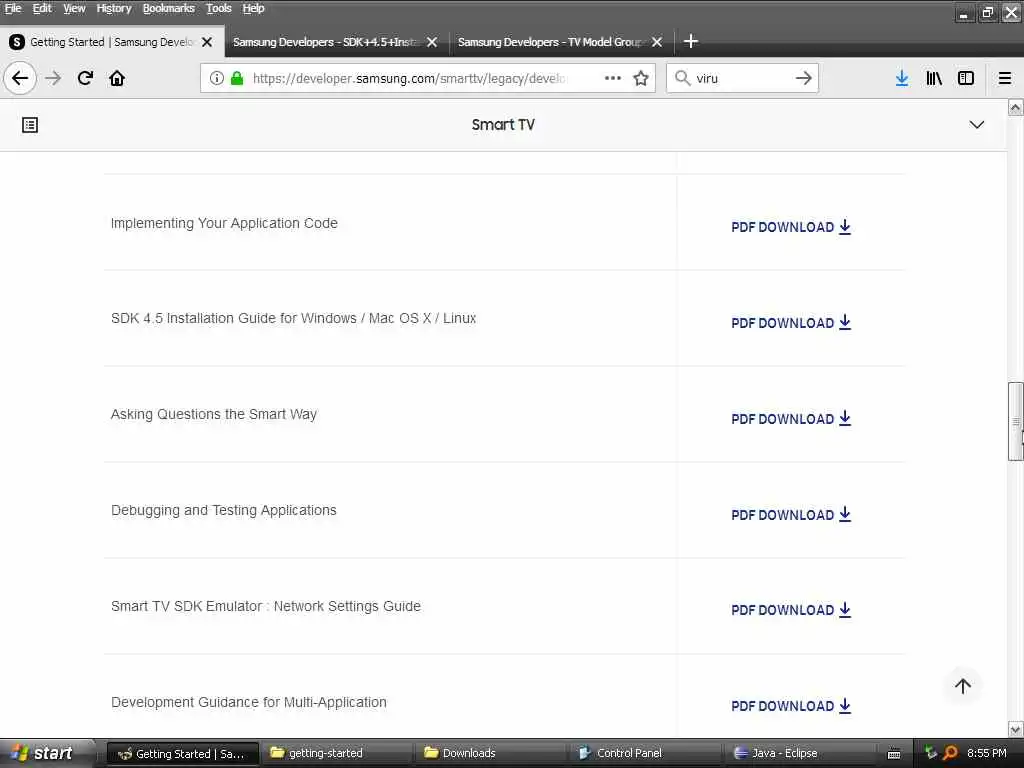Switch to SDK+4.5+Install tab
Viewport: 1024px width, 768px height.
[x=325, y=42]
